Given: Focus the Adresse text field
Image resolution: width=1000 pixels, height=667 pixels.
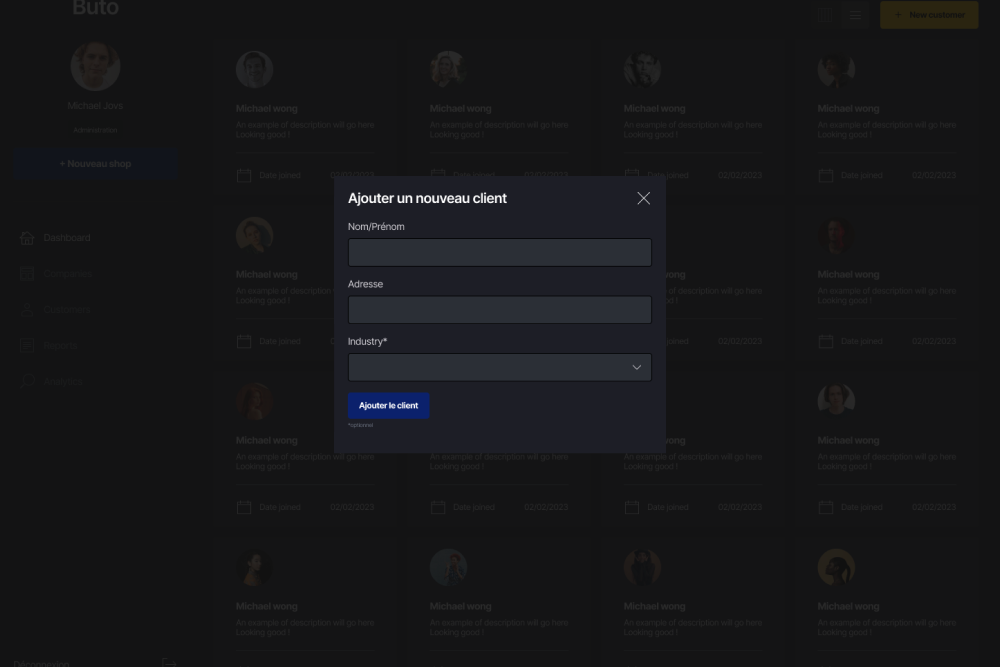Looking at the screenshot, I should 499,310.
